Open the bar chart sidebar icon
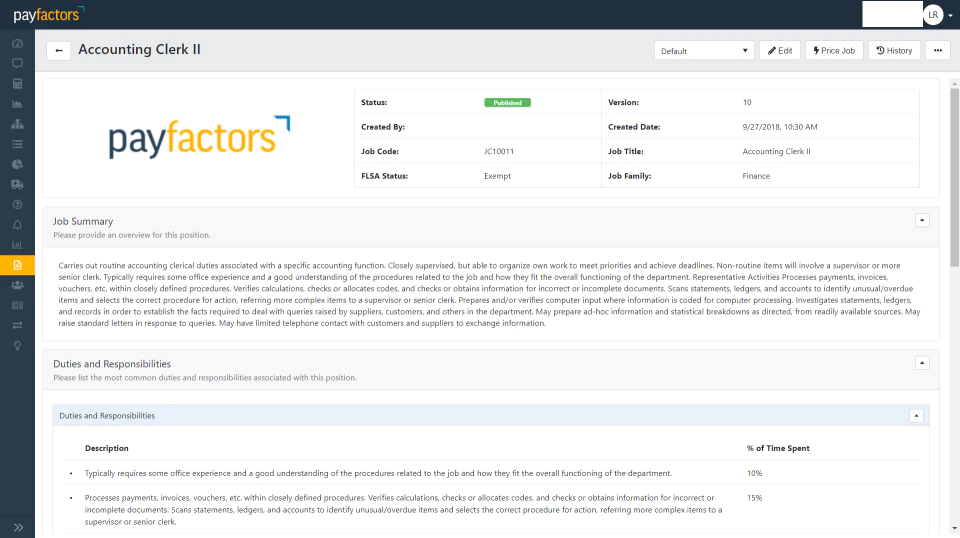 pos(17,245)
